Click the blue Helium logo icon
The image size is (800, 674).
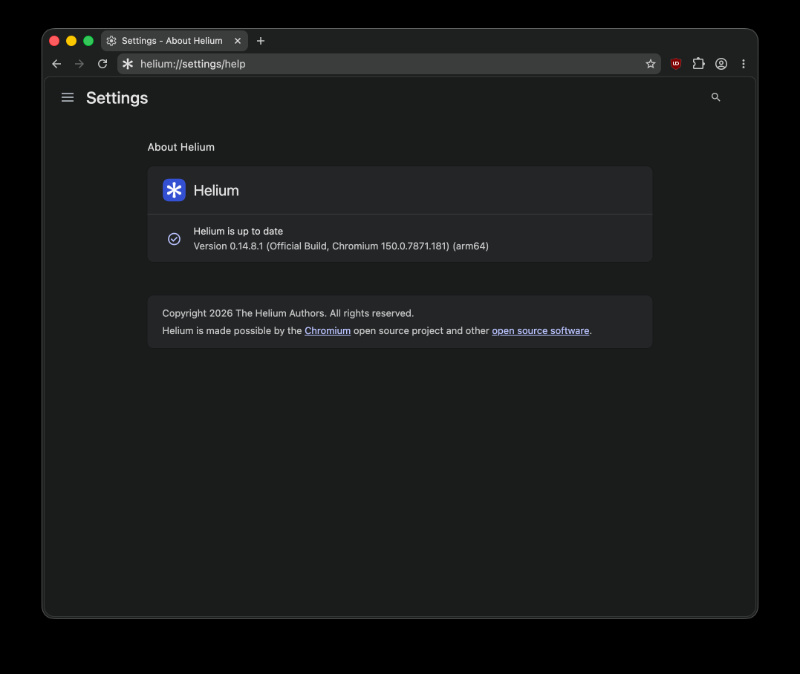(x=174, y=190)
